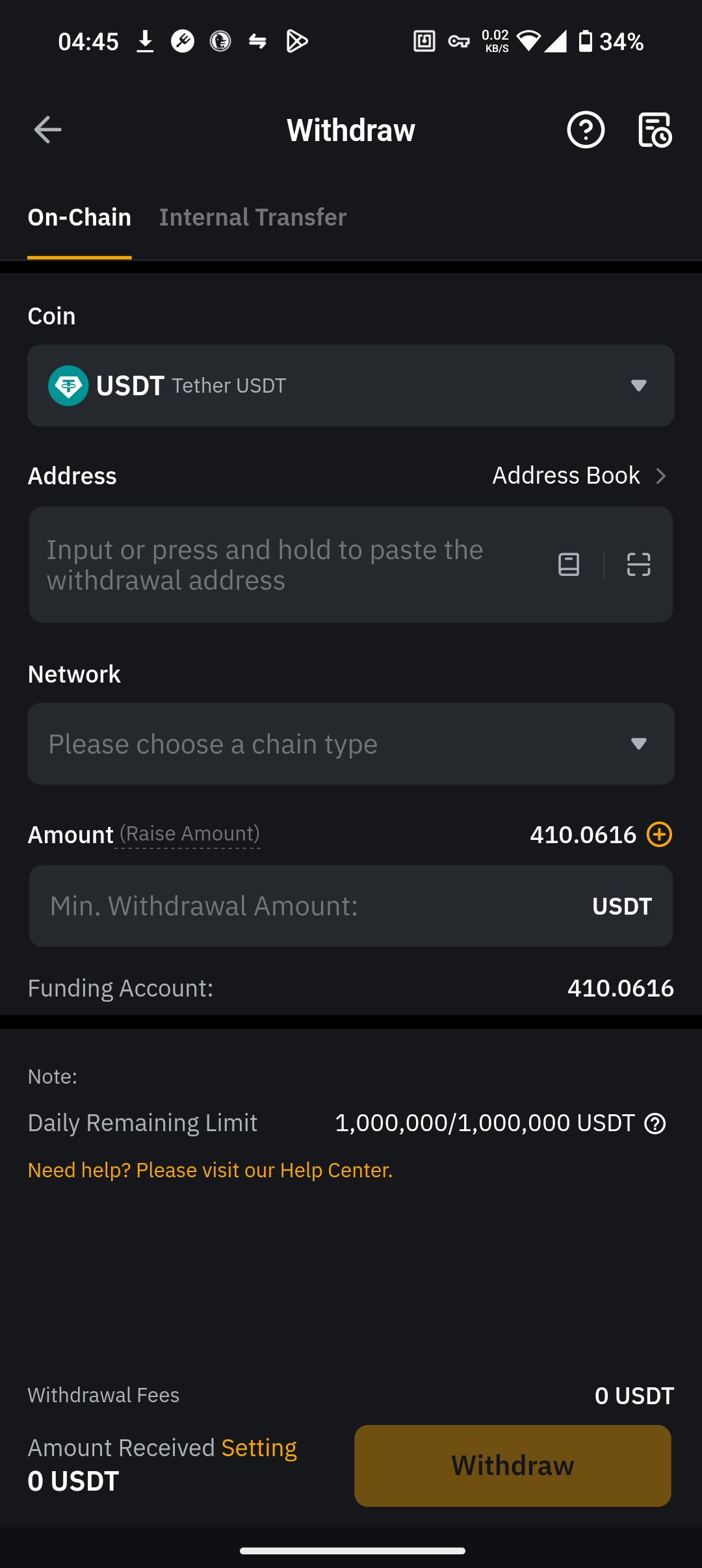
Task: Tap the back arrow icon
Action: point(47,130)
